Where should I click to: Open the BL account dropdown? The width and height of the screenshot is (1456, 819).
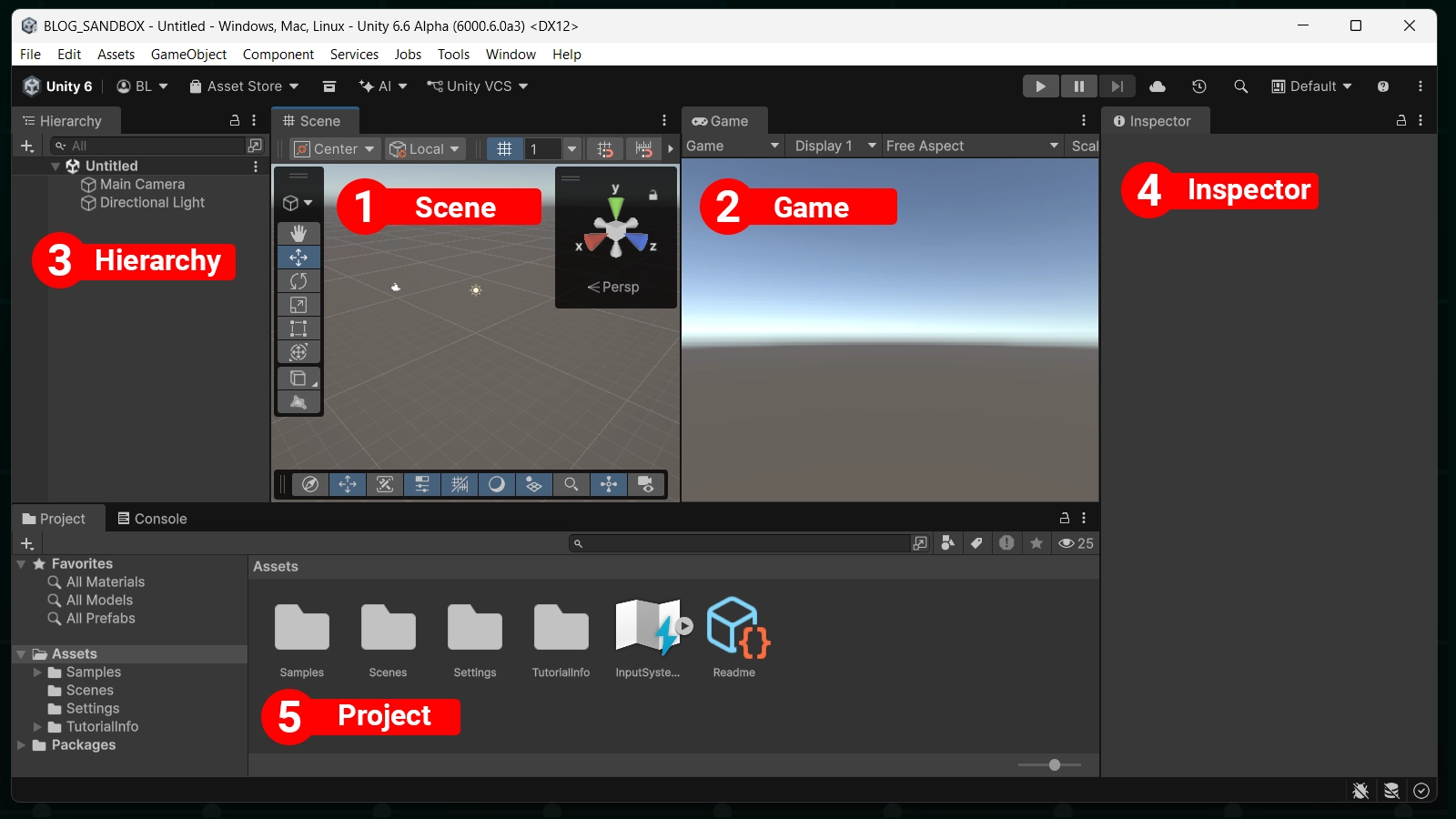pyautogui.click(x=142, y=86)
